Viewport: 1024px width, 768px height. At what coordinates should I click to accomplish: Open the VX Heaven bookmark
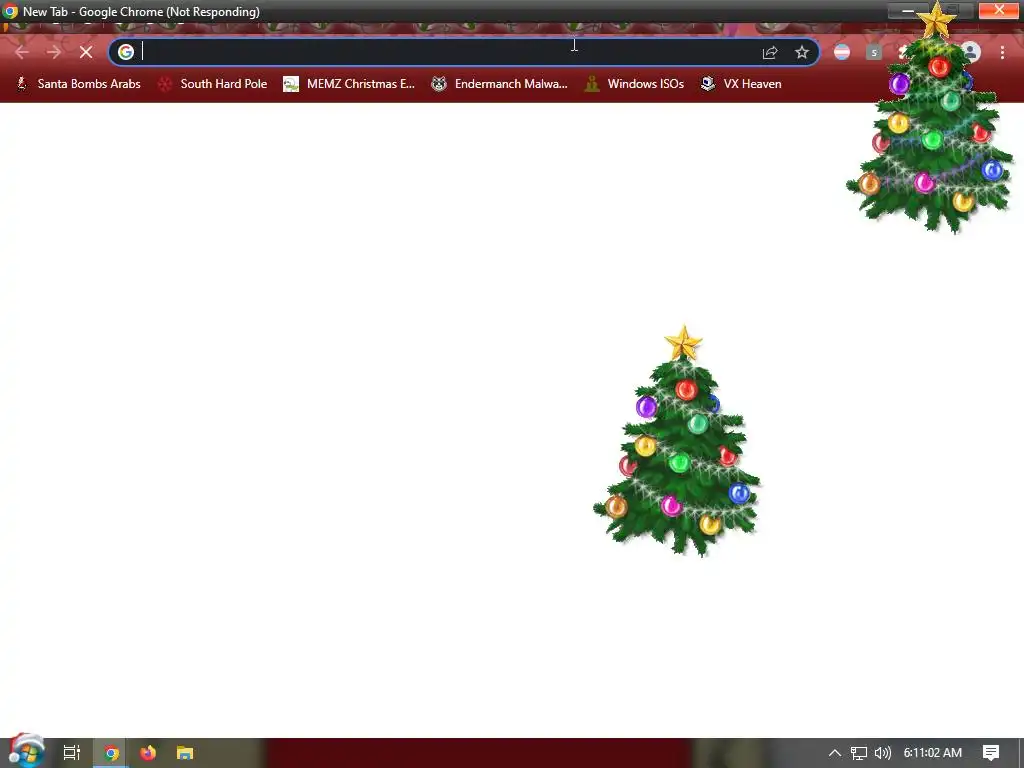(x=741, y=84)
